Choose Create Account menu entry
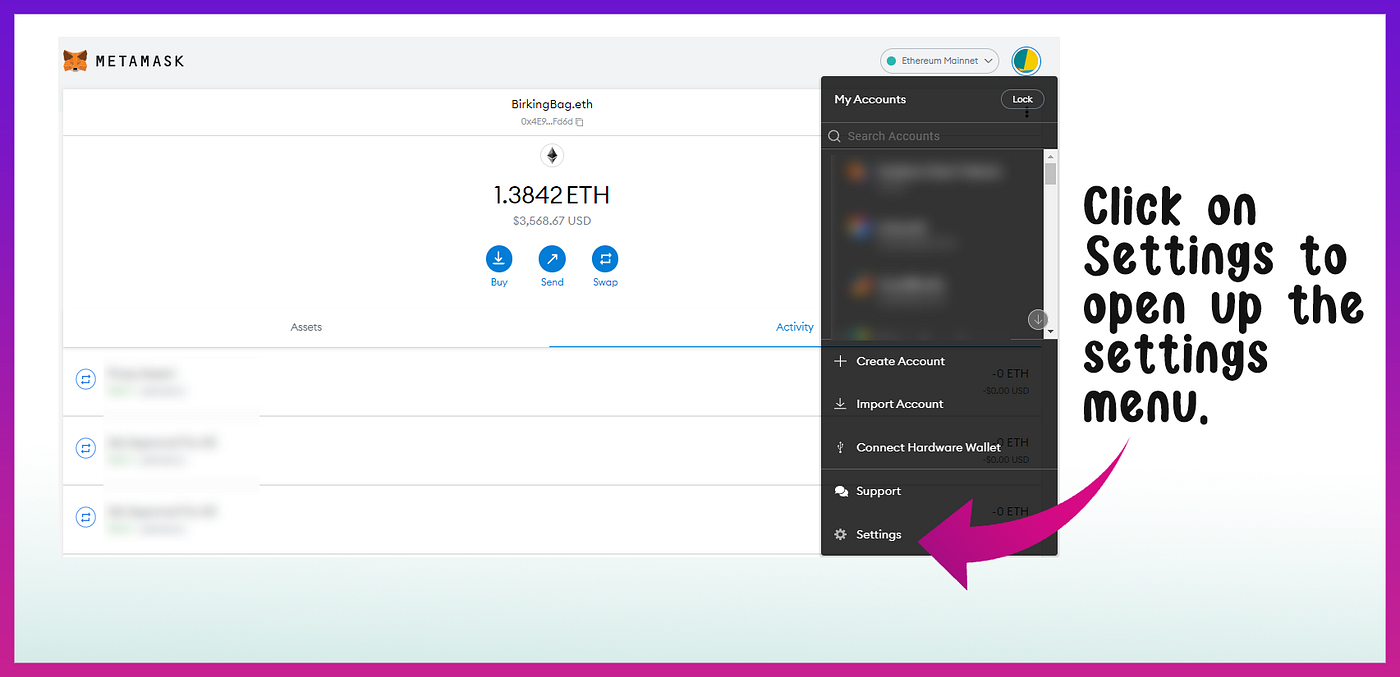Image resolution: width=1400 pixels, height=677 pixels. pos(938,361)
